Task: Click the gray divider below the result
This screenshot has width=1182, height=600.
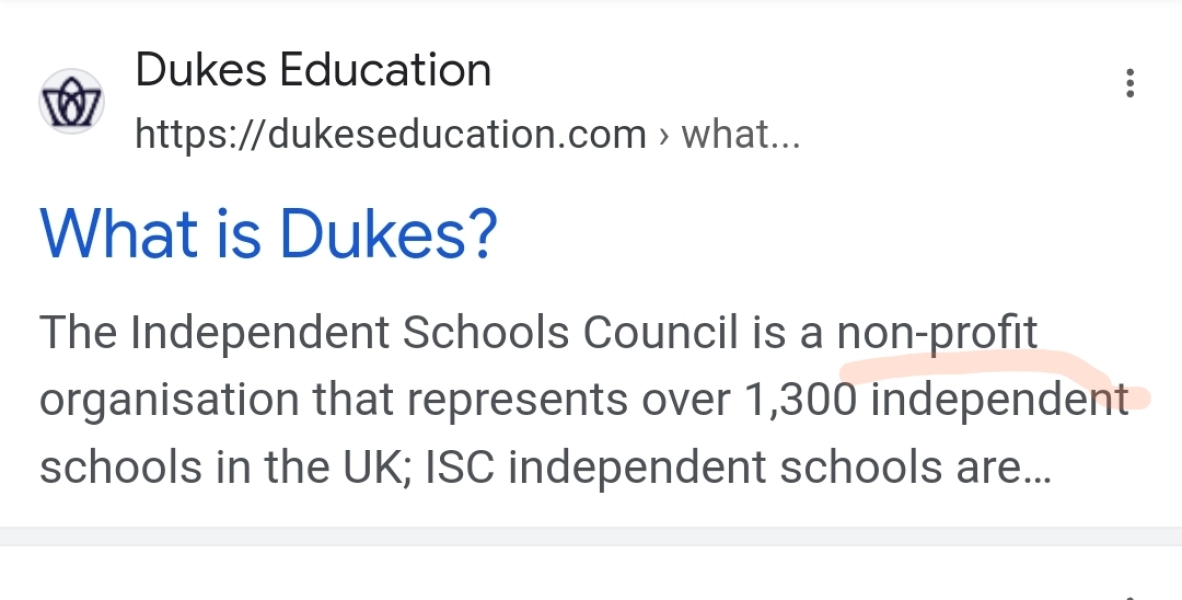Action: pyautogui.click(x=591, y=536)
